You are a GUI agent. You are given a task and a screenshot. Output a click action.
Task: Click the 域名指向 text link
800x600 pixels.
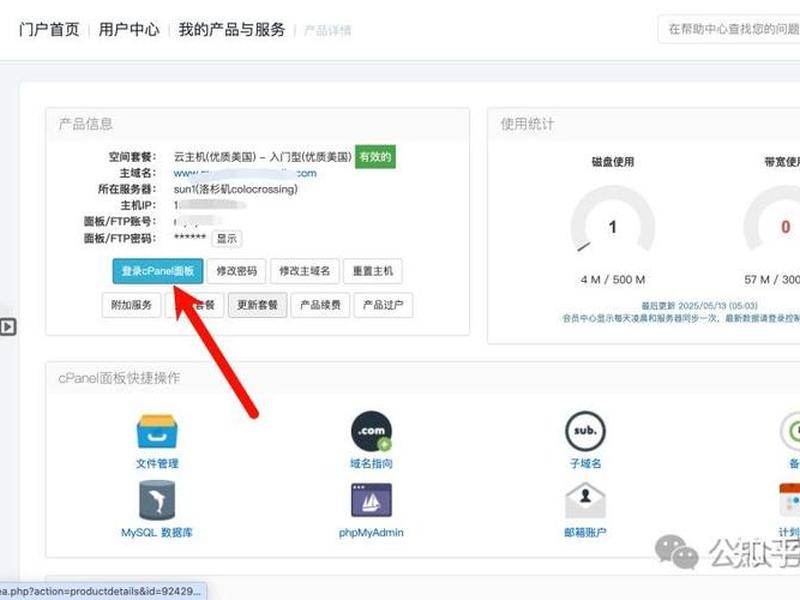371,463
